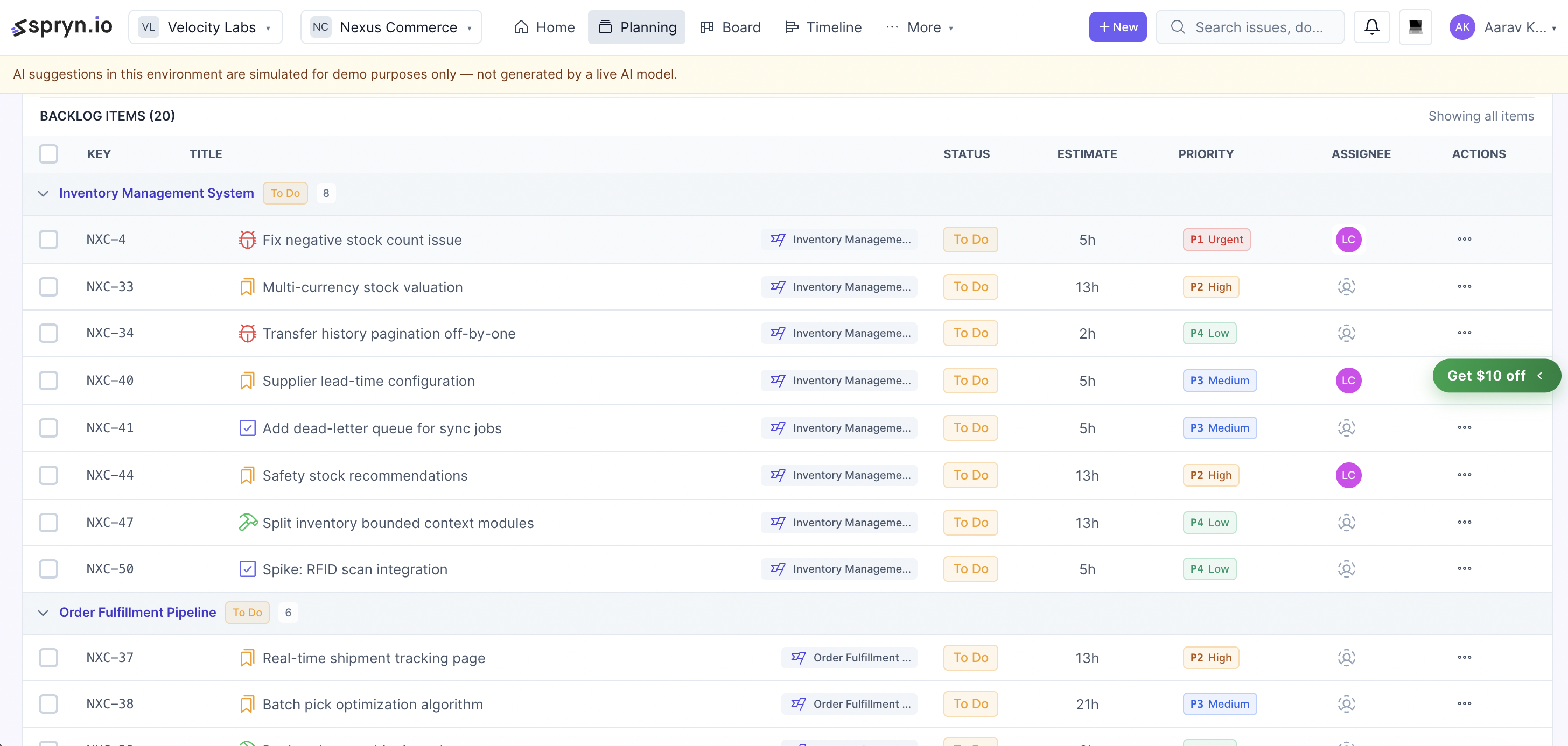Open the notifications bell
Viewport: 1568px width, 746px height.
point(1371,27)
